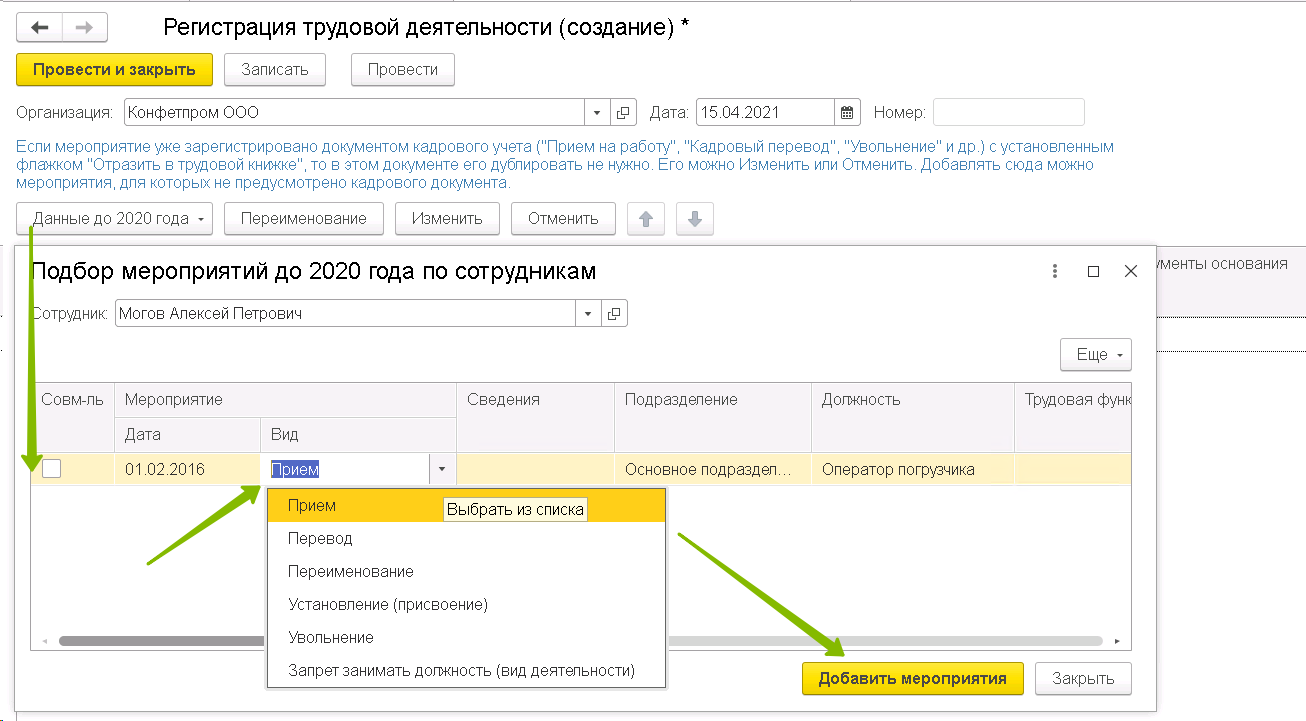Click the Номер input field
The height and width of the screenshot is (721, 1306).
click(1008, 112)
